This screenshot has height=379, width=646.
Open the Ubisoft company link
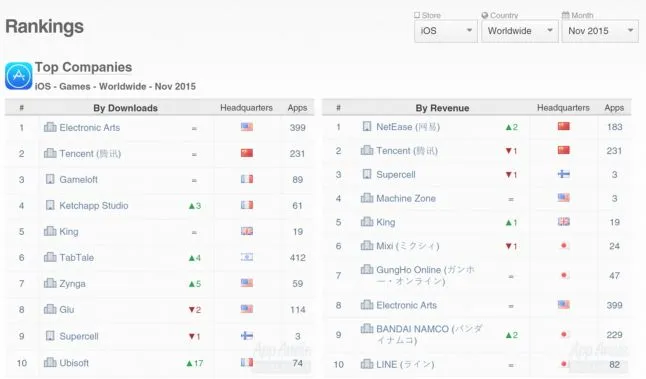(x=74, y=363)
